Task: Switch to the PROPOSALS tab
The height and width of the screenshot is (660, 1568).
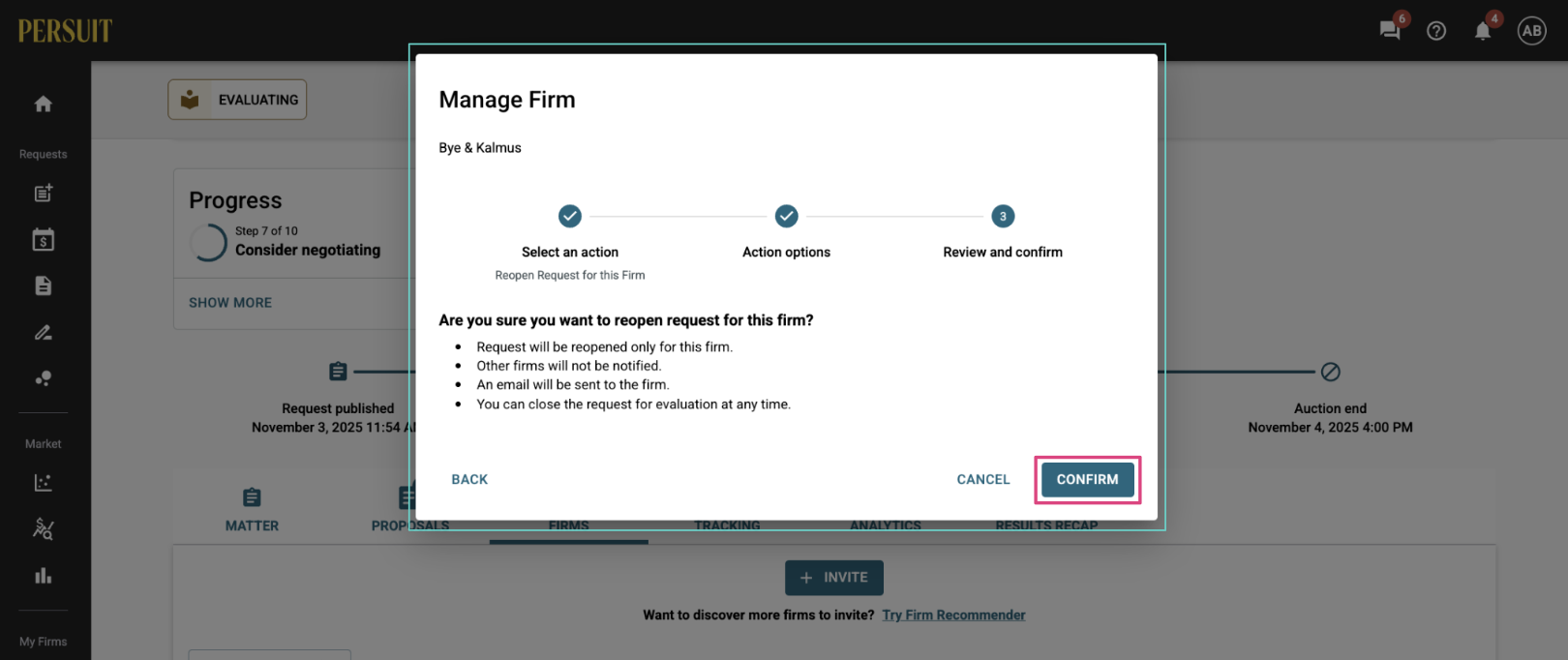Action: pyautogui.click(x=410, y=510)
